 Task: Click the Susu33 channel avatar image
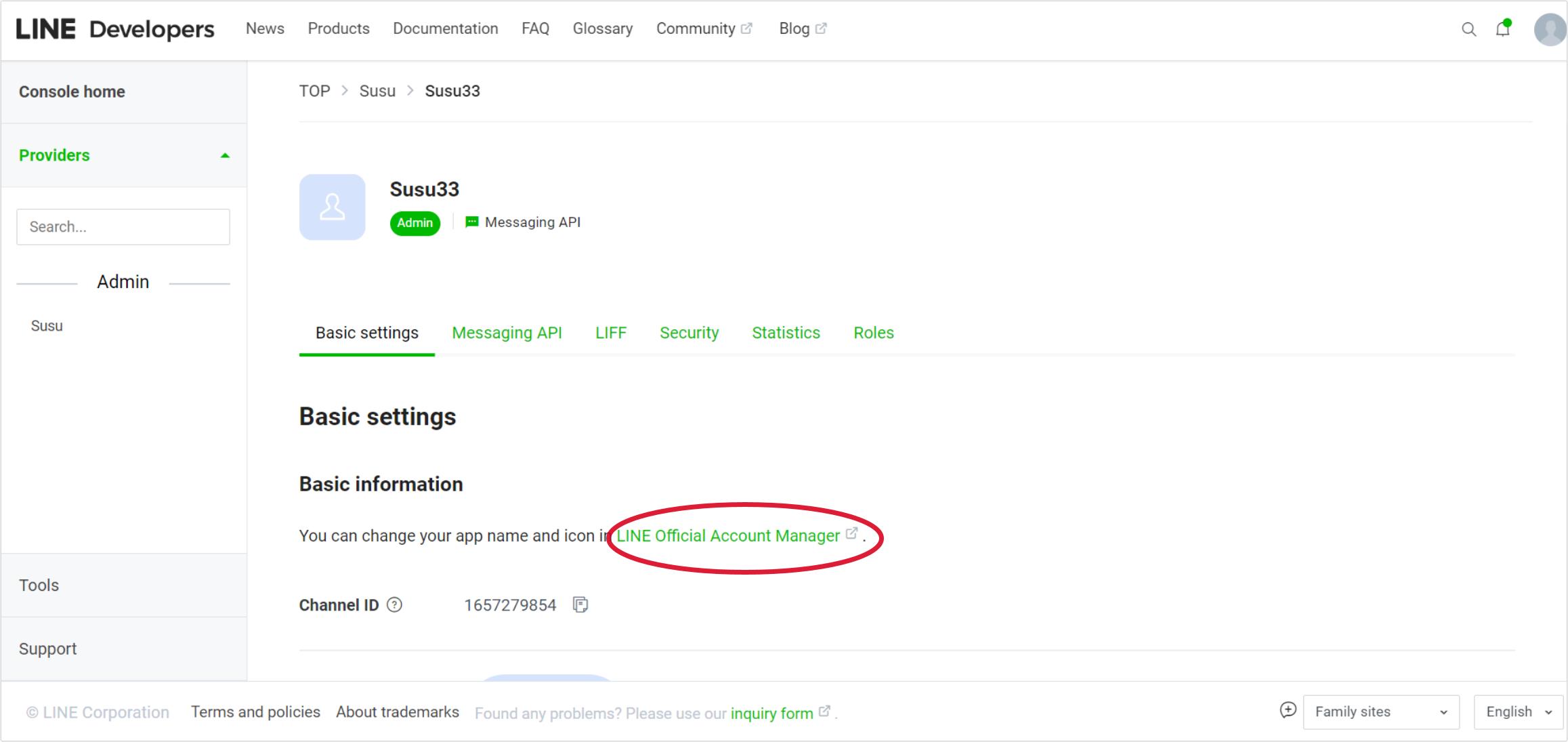(332, 207)
